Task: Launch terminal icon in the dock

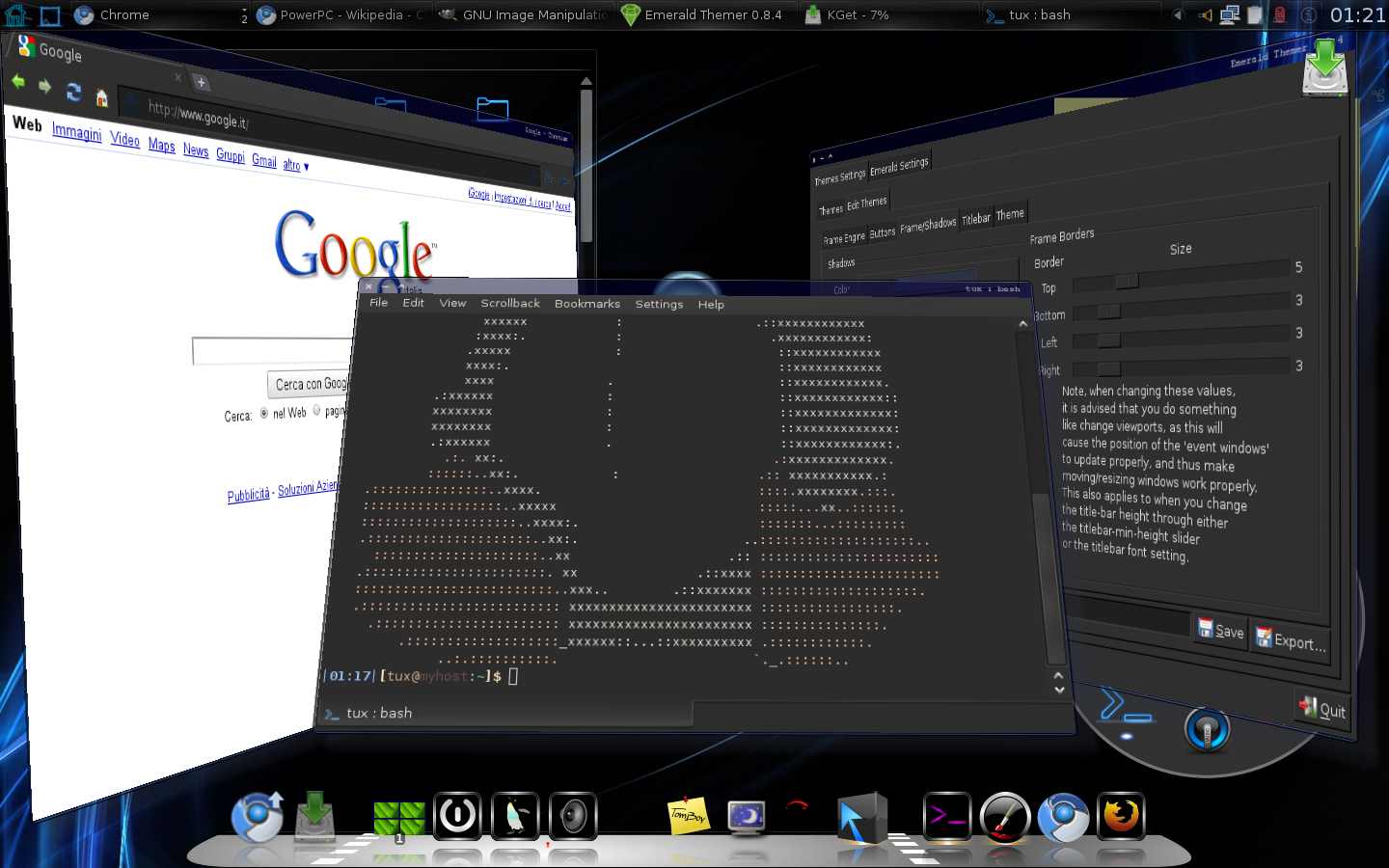Action: (x=946, y=817)
